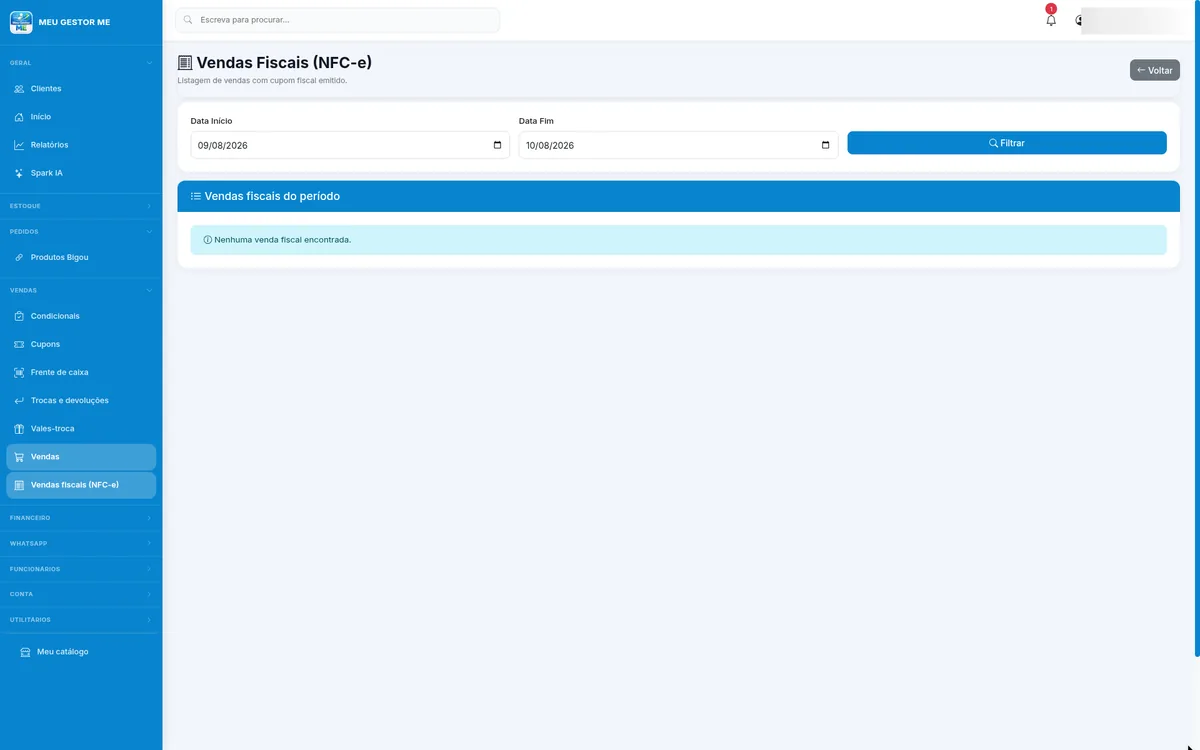Expand the UTILITÁRIOS sidebar section

tap(81, 620)
